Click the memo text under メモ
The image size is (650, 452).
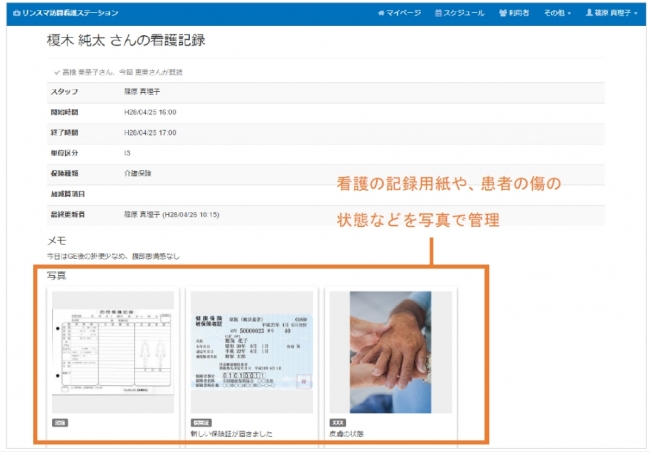(113, 257)
